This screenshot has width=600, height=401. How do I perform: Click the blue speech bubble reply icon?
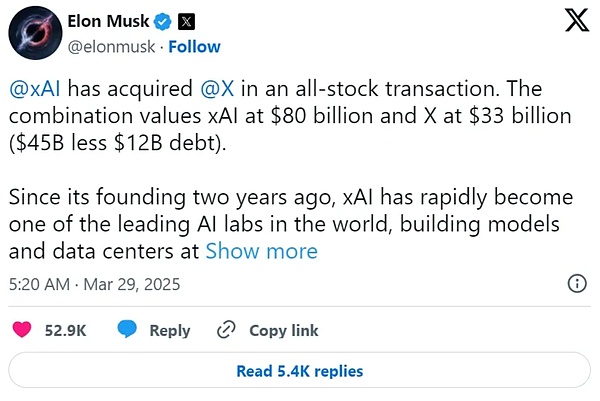127,329
